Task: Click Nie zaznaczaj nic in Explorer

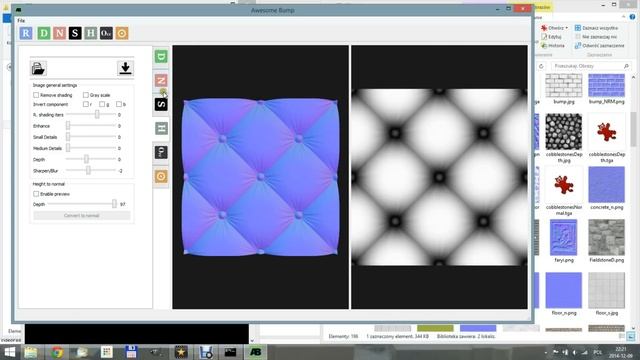Action: 596,37
